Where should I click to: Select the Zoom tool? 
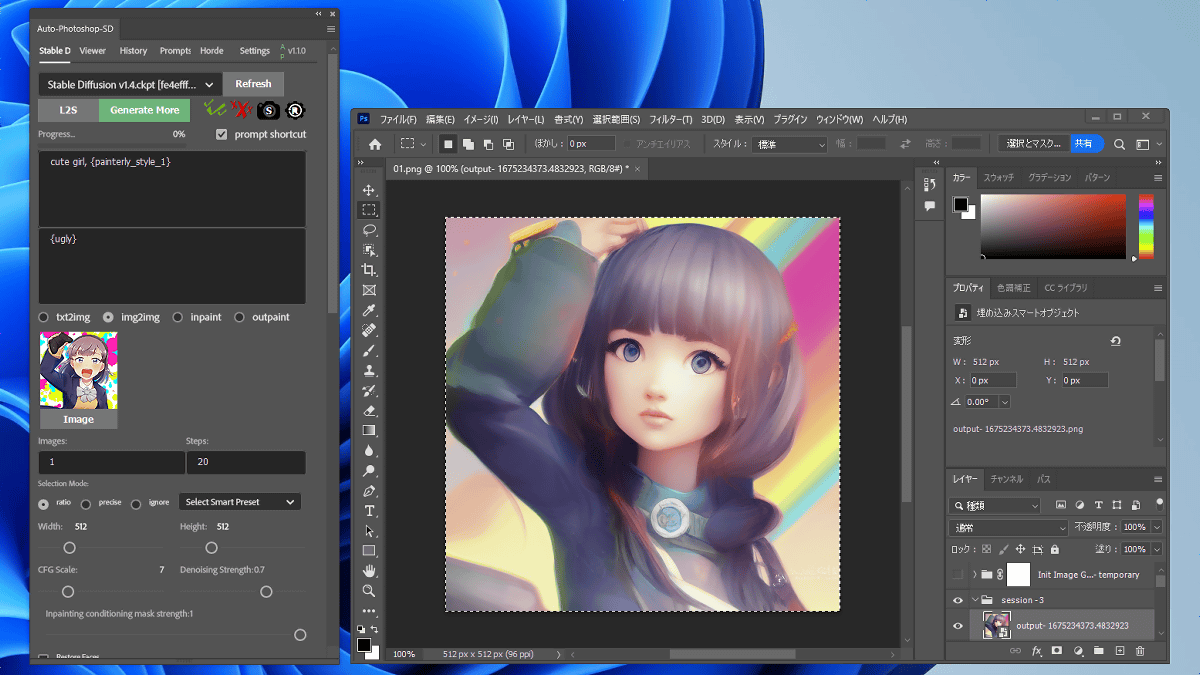pyautogui.click(x=369, y=591)
